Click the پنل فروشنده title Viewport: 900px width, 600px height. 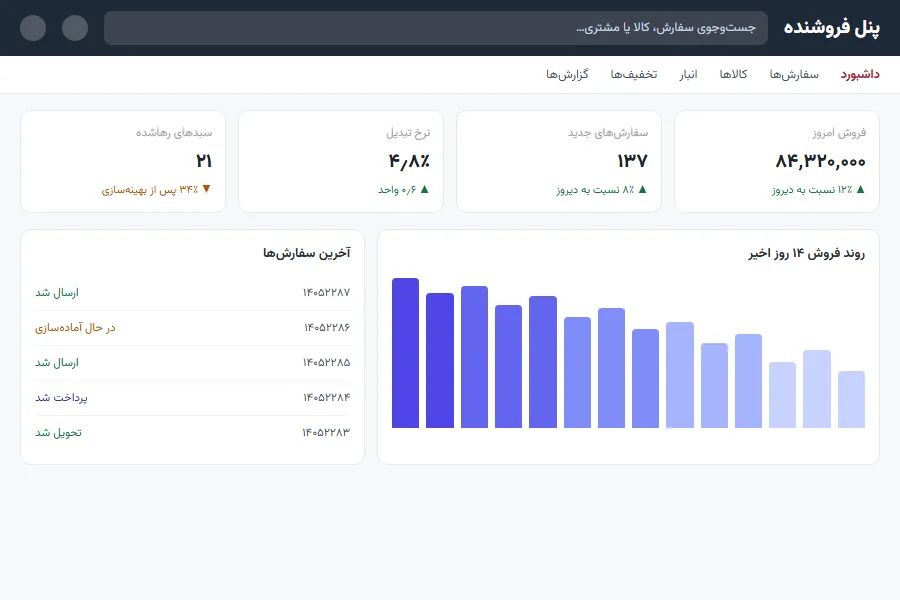832,28
